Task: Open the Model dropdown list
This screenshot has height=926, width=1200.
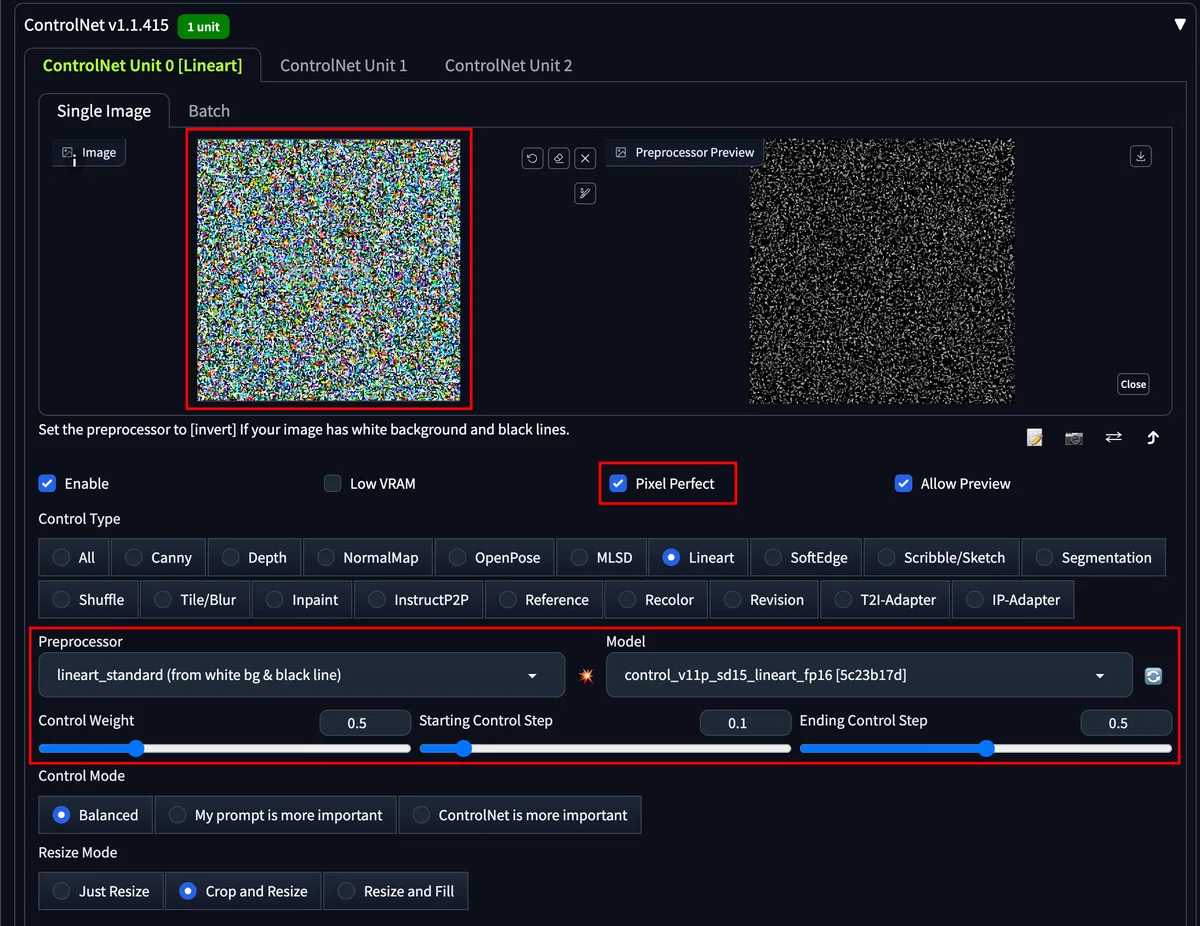Action: (869, 675)
